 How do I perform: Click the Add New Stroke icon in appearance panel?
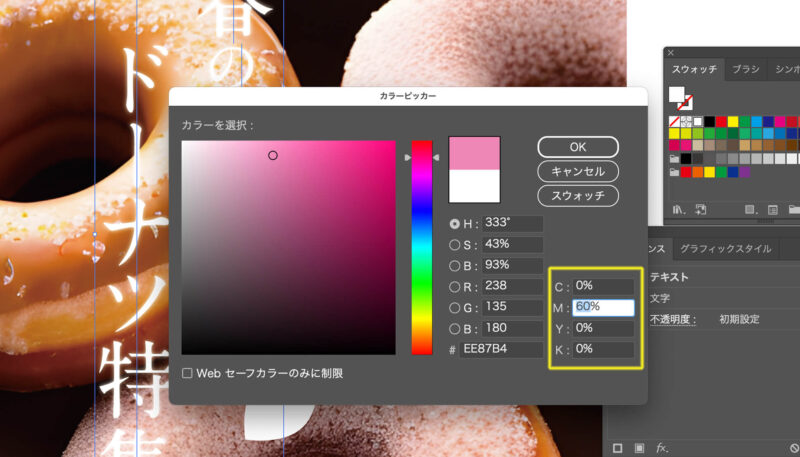[x=617, y=448]
